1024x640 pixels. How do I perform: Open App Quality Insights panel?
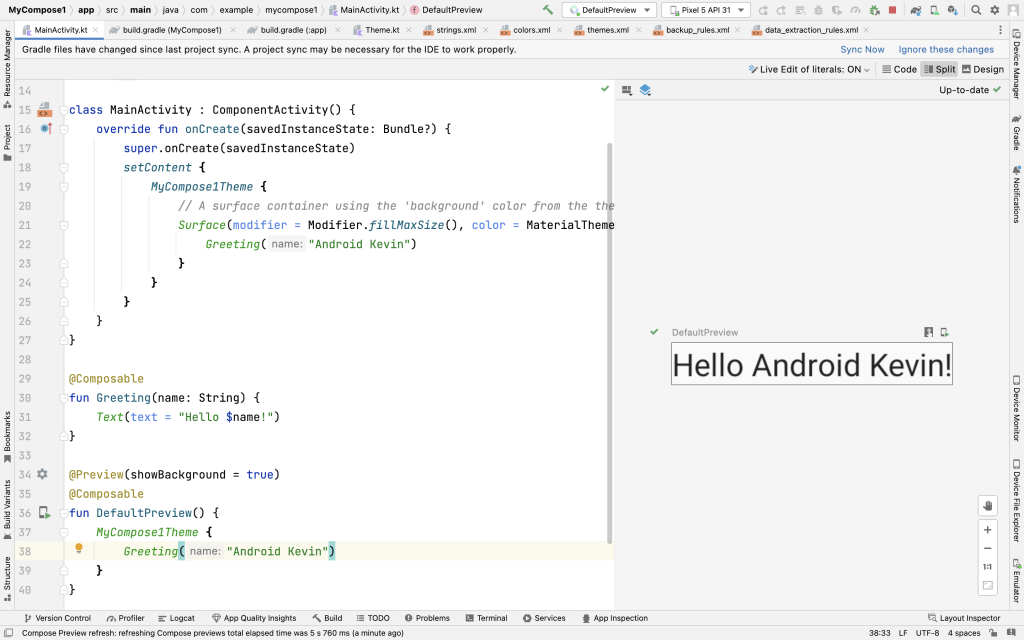point(254,618)
